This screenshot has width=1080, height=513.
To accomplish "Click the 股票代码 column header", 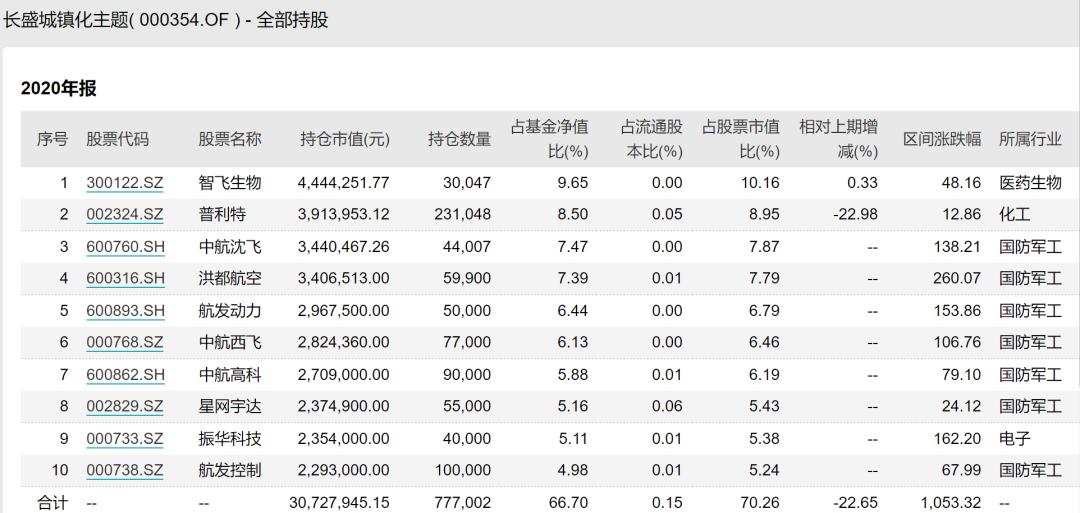I will click(117, 139).
